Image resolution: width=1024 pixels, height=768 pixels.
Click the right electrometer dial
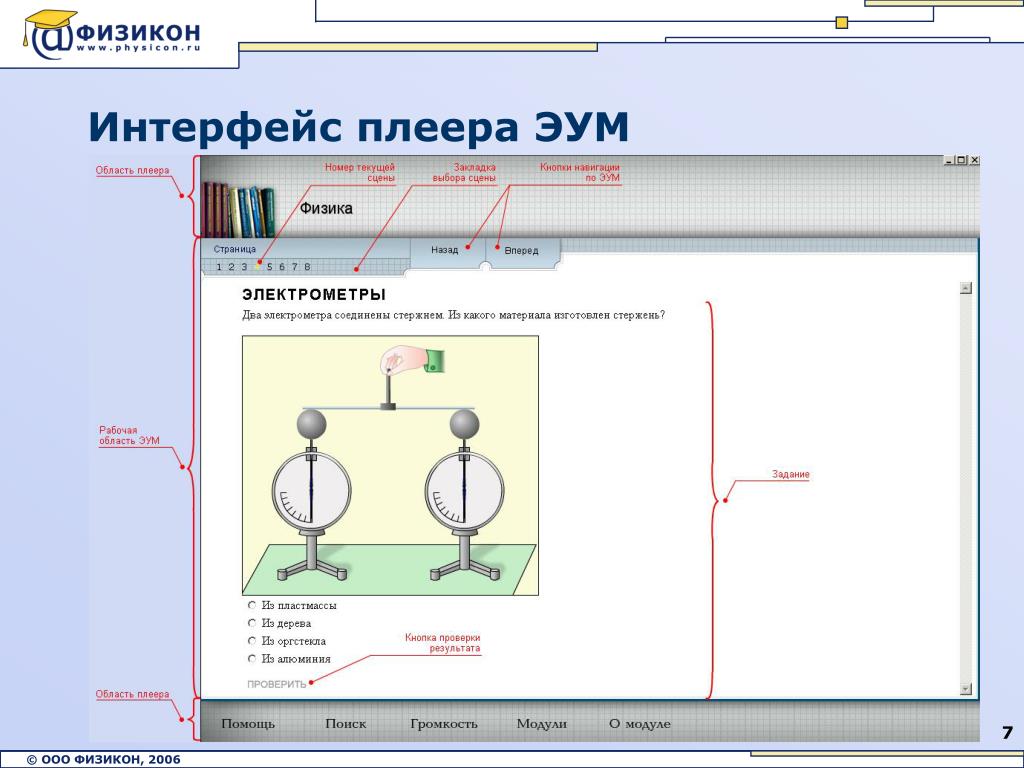[464, 491]
